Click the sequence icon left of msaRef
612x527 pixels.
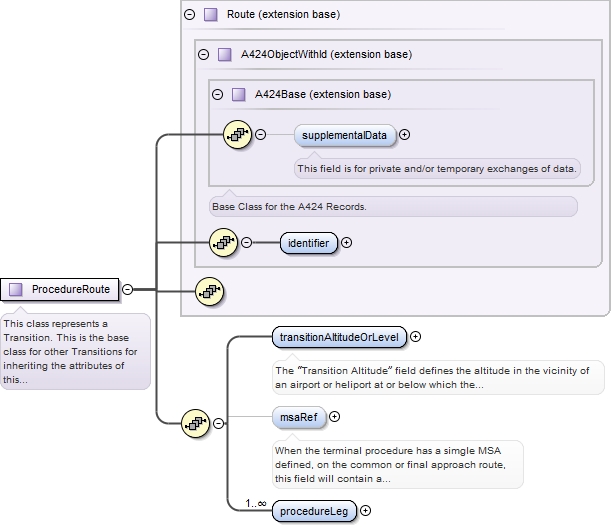click(196, 423)
